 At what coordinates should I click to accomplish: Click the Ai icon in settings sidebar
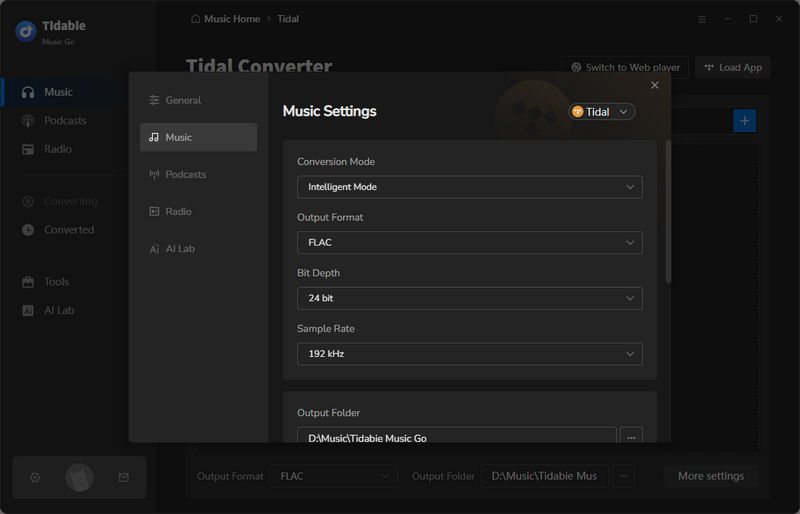pyautogui.click(x=154, y=249)
